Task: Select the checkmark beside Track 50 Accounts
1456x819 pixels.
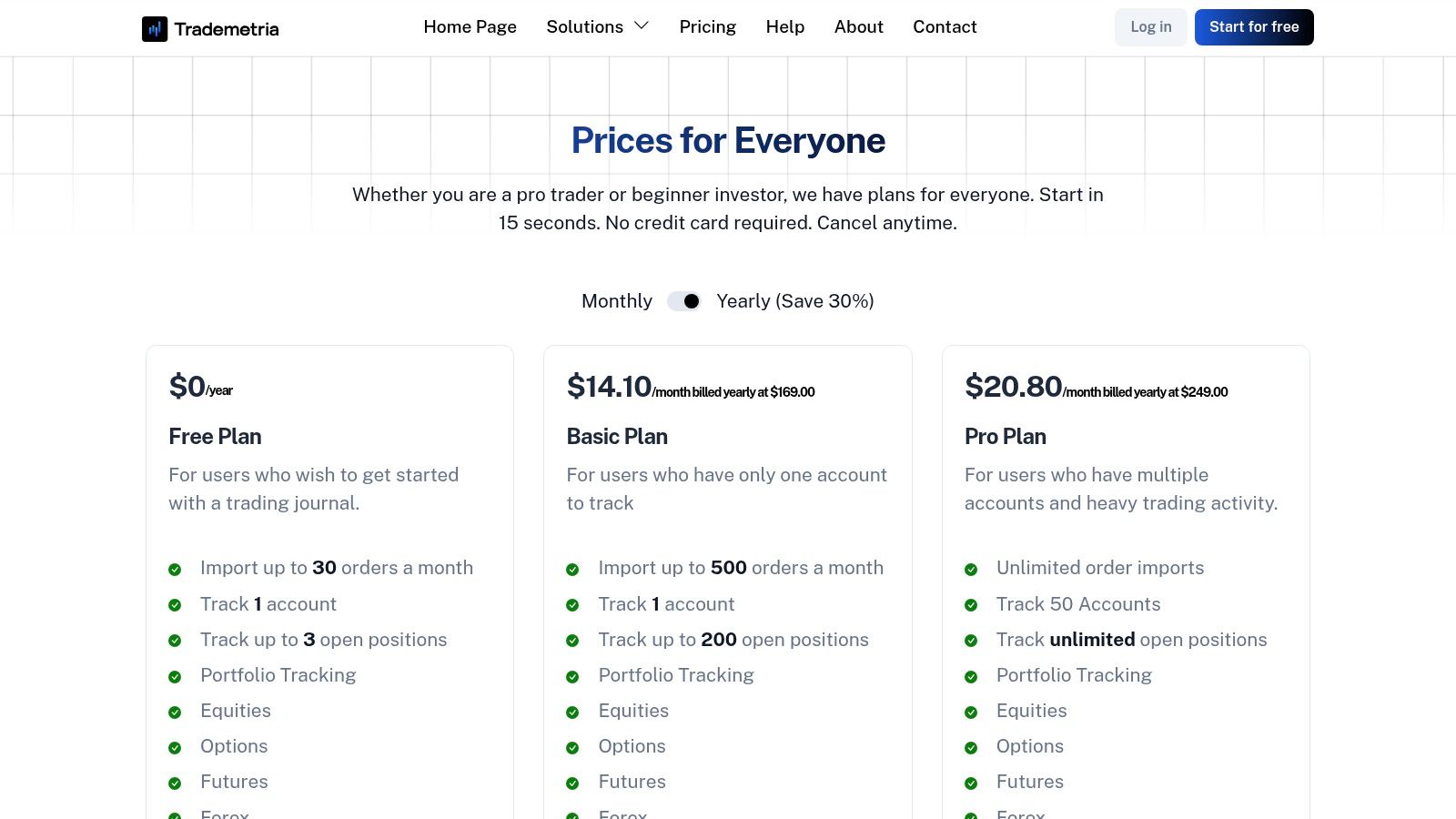Action: [971, 604]
